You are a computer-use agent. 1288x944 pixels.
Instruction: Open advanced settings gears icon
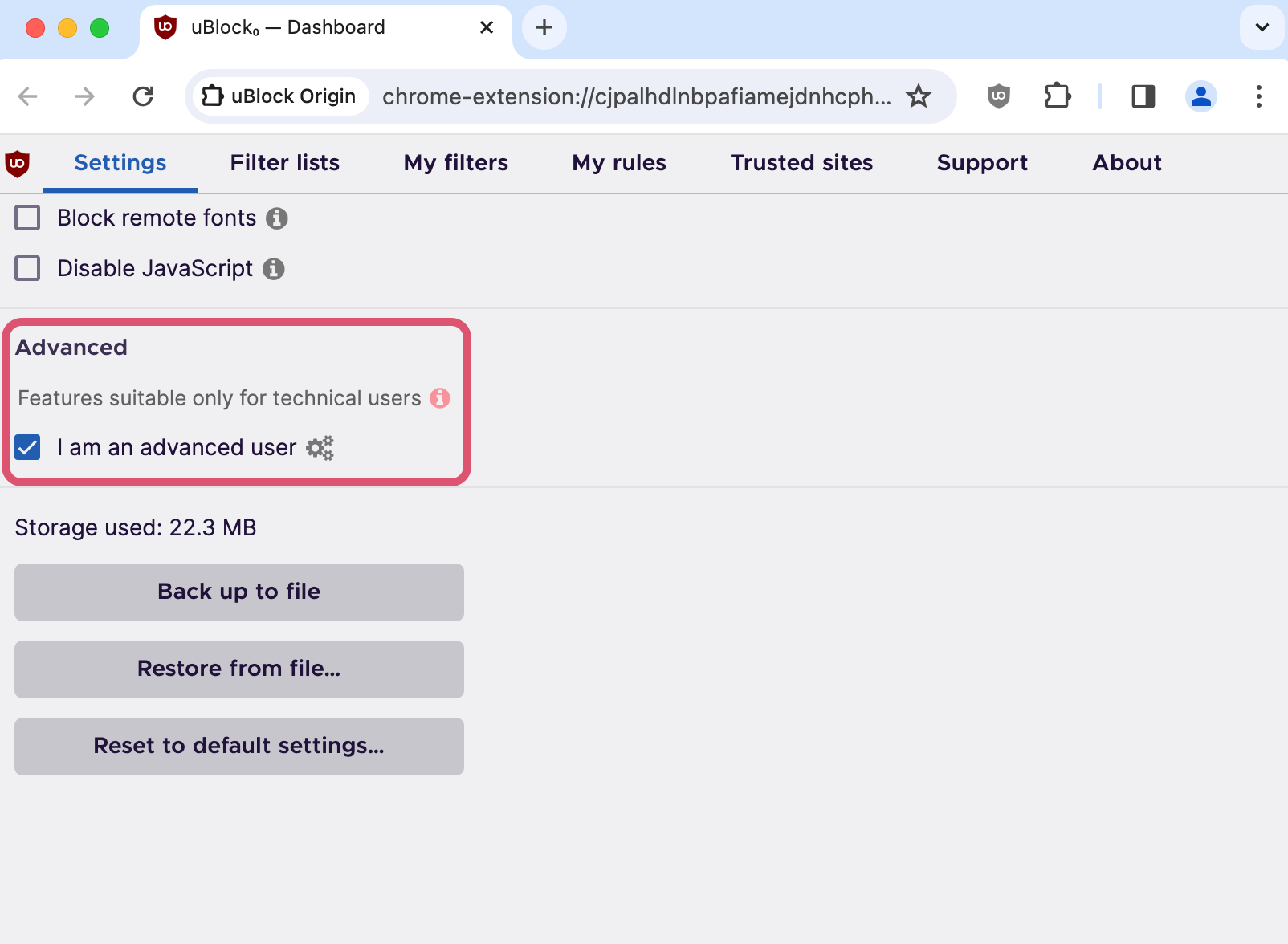point(320,448)
